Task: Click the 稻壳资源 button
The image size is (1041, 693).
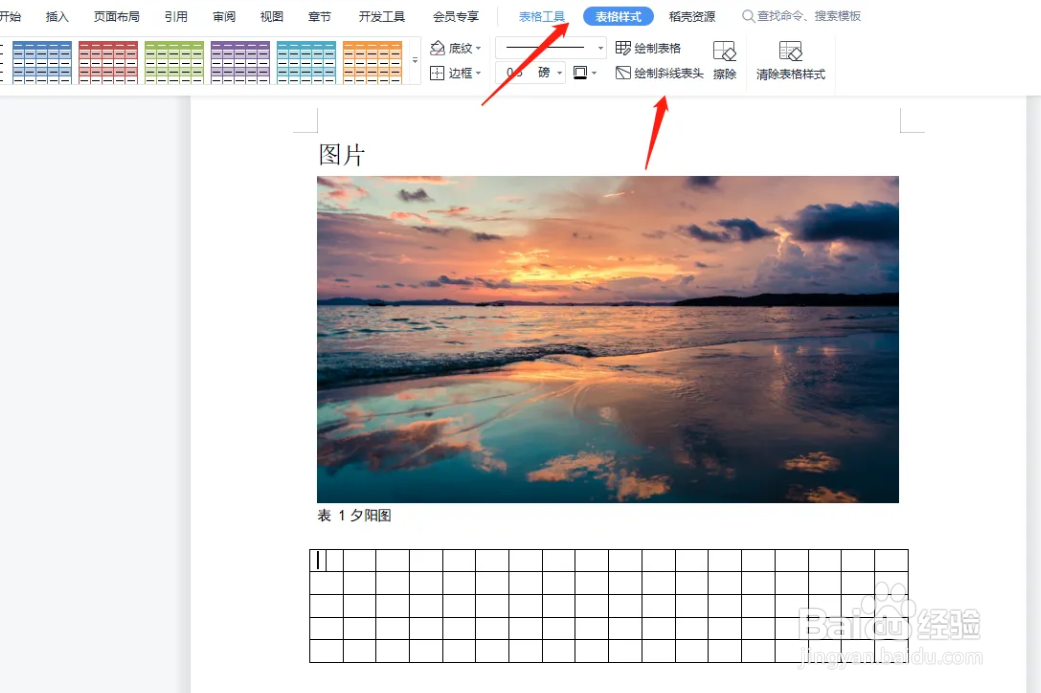Action: [689, 15]
